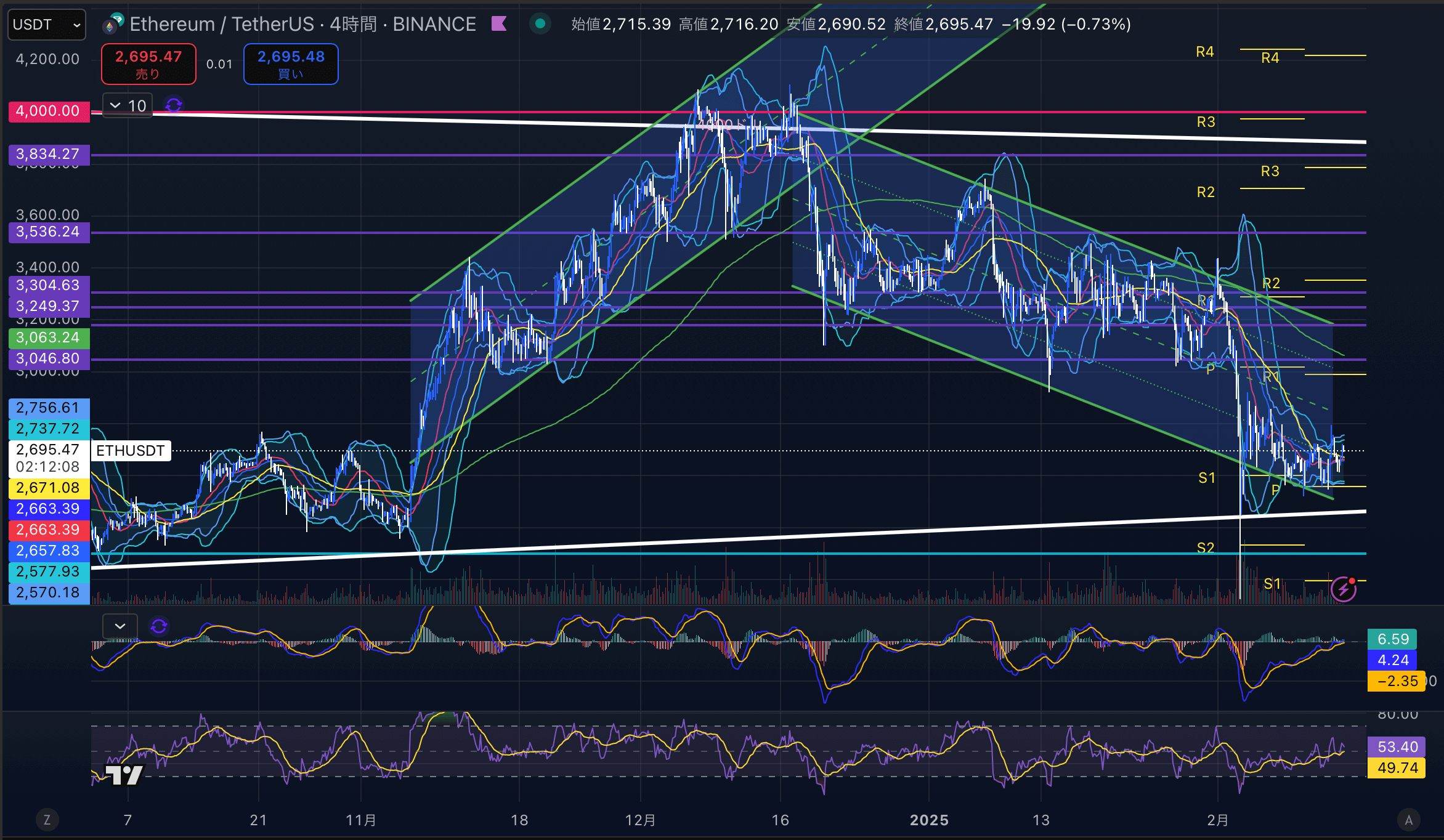Screen dimensions: 1444x840
Task: Click the low value 安値2,690.52
Action: (x=837, y=25)
